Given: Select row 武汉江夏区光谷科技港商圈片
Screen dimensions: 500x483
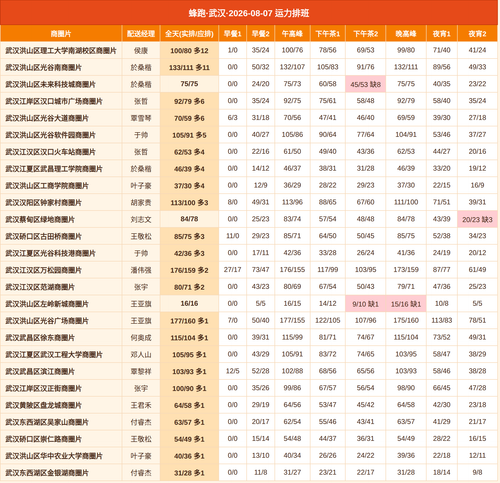Looking at the screenshot, I should click(x=249, y=253).
